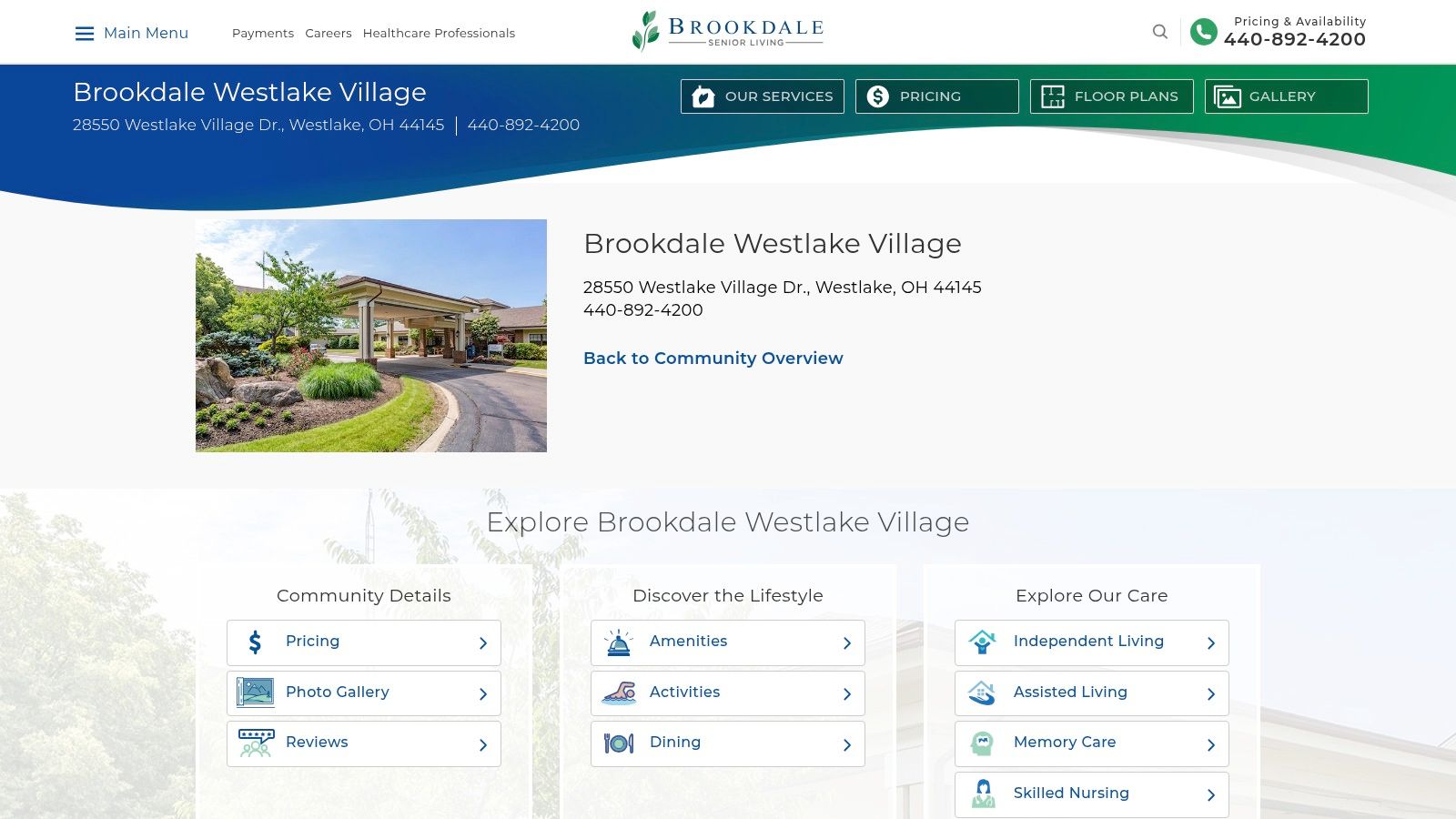Click the Assisted Living home-in-hand icon
The width and height of the screenshot is (1456, 819).
coord(982,693)
